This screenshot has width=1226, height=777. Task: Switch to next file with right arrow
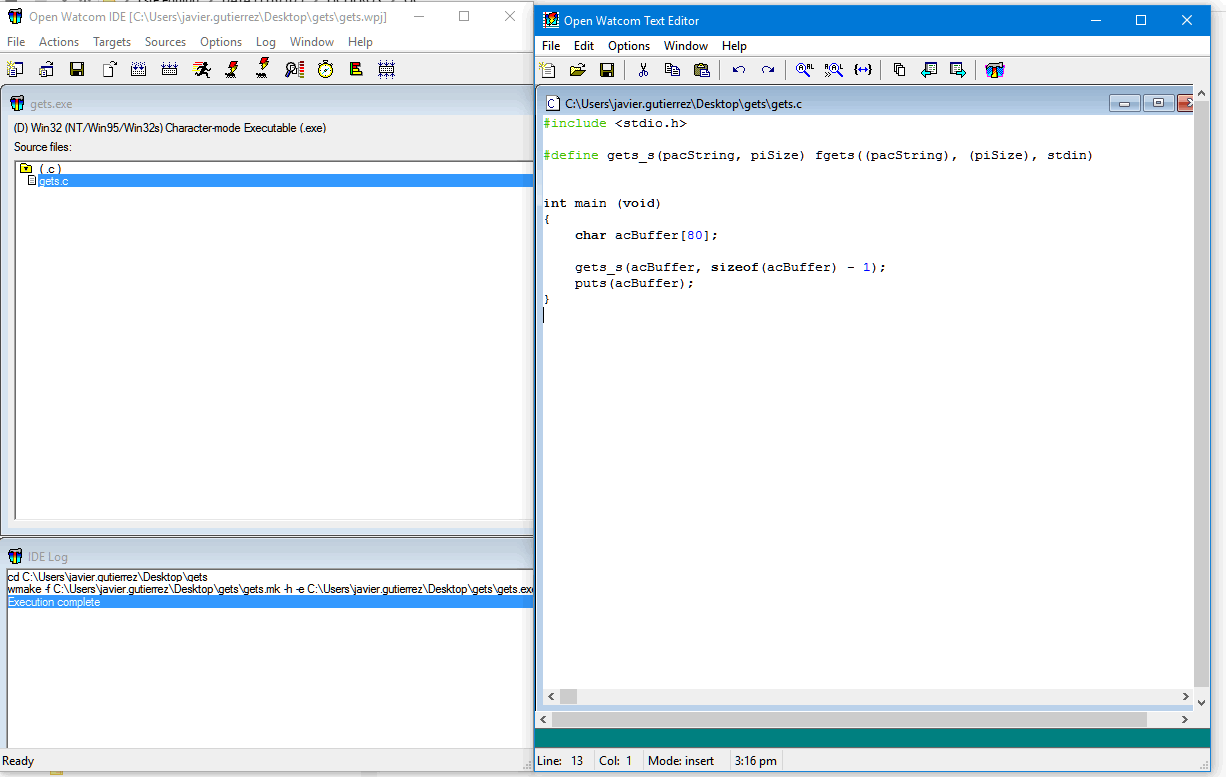point(958,70)
